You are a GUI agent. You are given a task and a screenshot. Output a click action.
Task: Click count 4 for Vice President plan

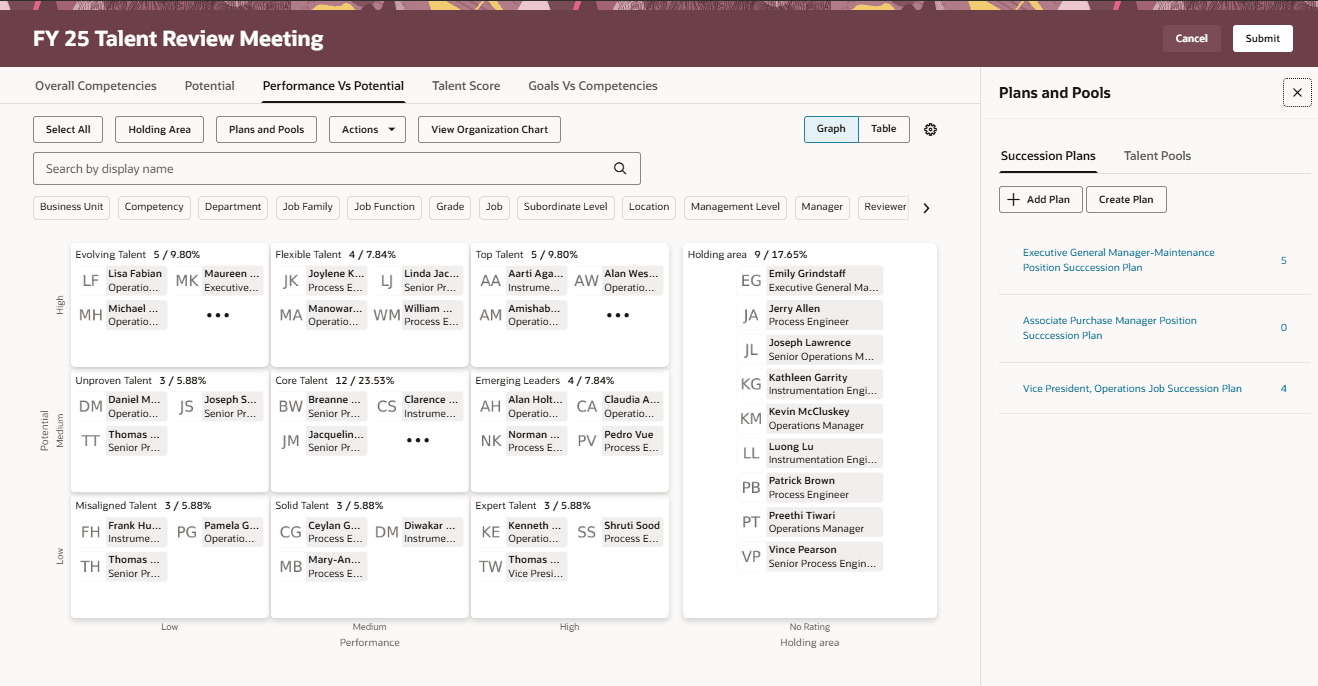1283,389
